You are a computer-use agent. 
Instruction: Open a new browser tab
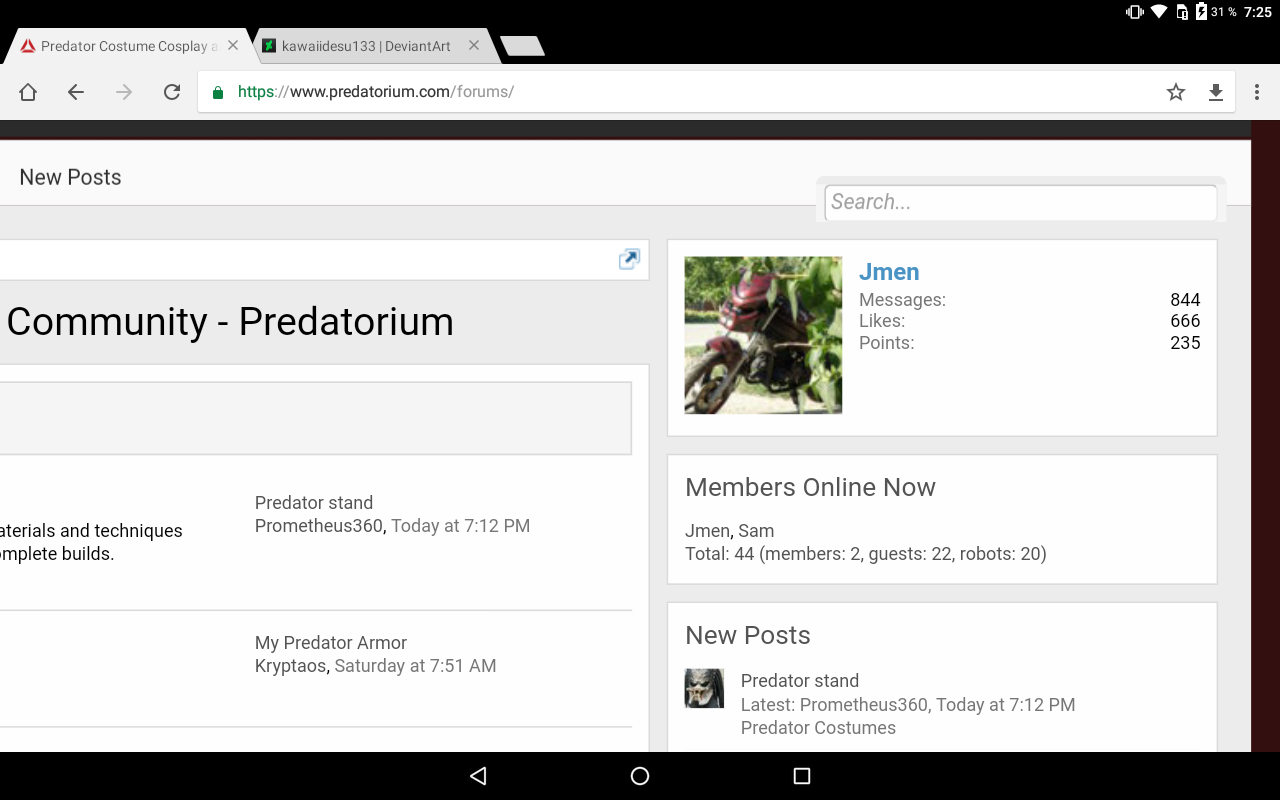522,46
